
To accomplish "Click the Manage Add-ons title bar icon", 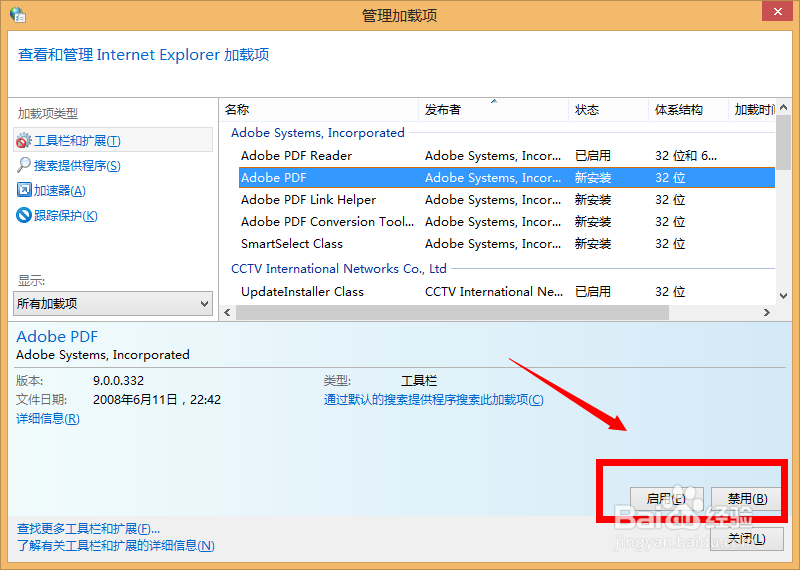I will 18,14.
